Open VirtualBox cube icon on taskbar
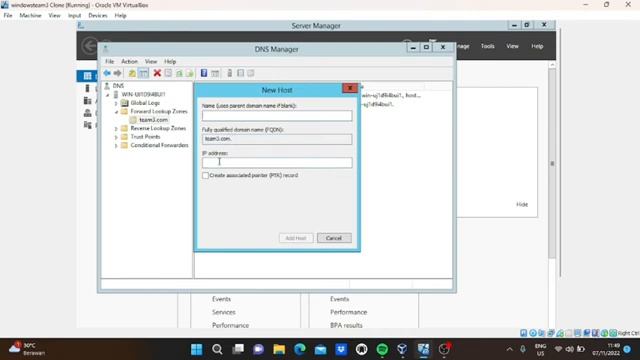This screenshot has width=640, height=360. pos(402,349)
